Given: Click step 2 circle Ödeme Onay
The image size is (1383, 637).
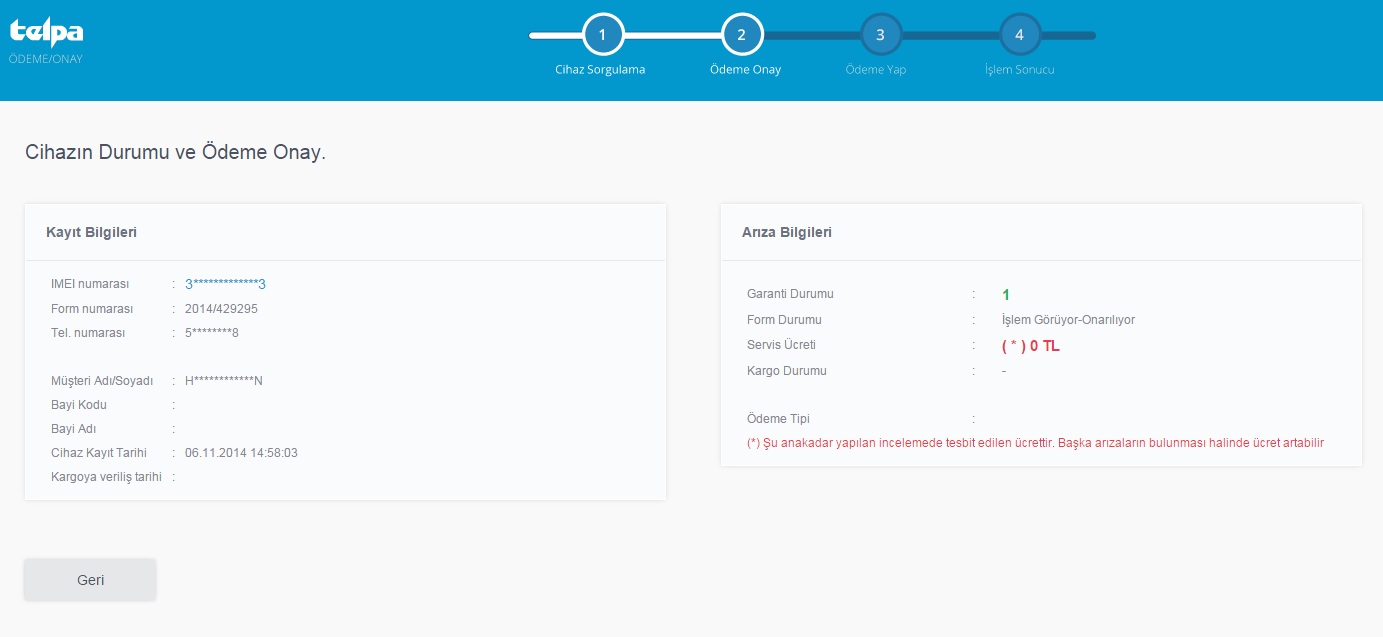Looking at the screenshot, I should tap(741, 35).
